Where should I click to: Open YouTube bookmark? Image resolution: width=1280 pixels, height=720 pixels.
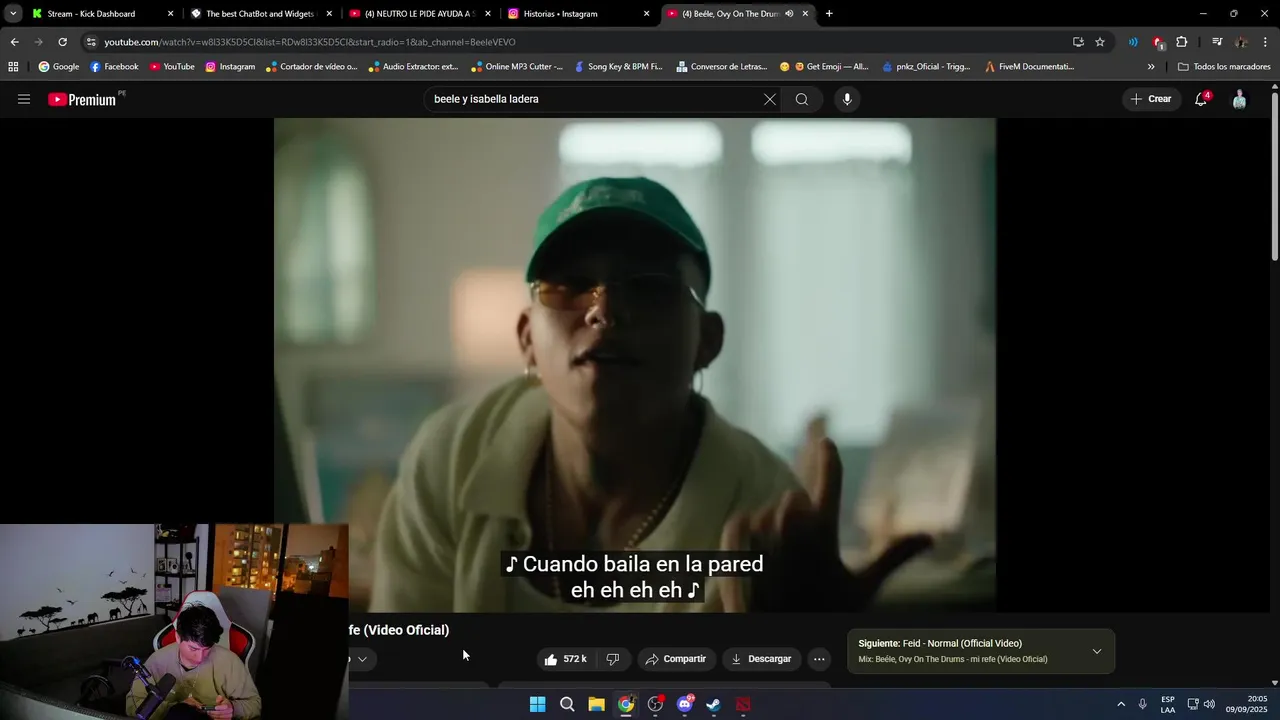point(172,67)
